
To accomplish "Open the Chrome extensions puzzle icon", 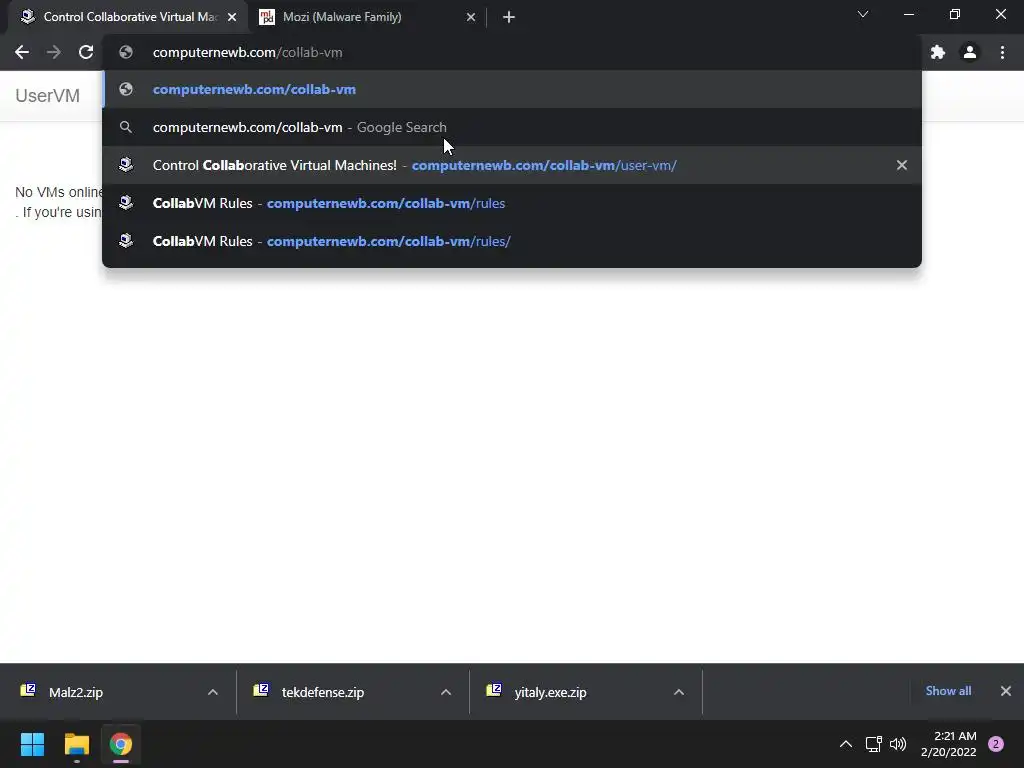I will pyautogui.click(x=938, y=52).
